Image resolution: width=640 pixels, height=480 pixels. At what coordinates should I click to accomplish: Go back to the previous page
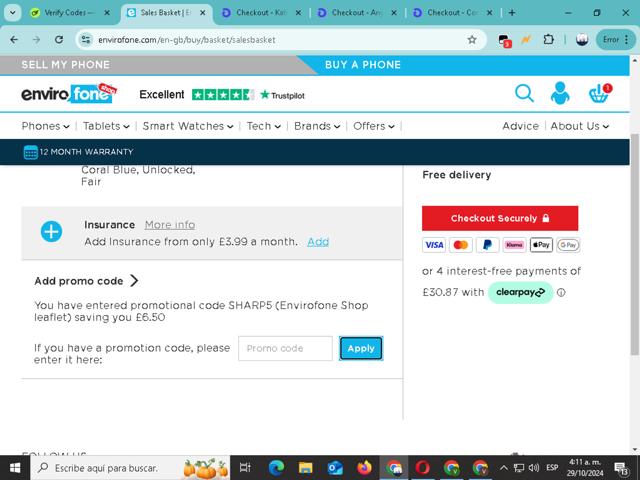(x=14, y=40)
